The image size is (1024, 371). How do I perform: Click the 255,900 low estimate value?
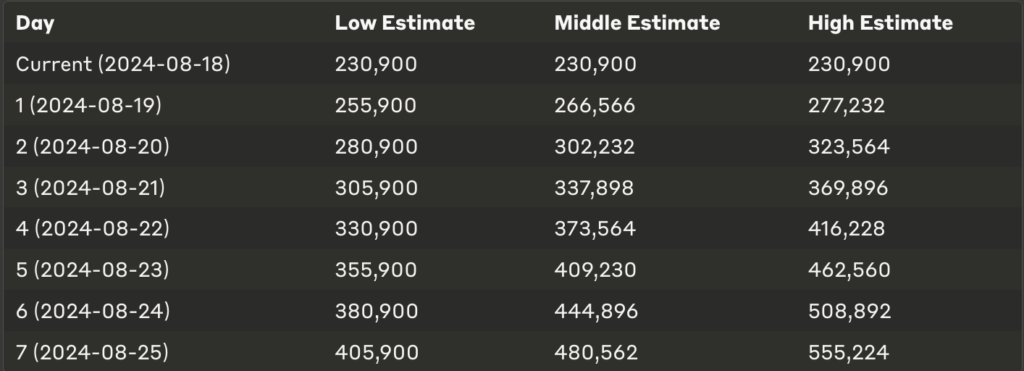point(376,105)
